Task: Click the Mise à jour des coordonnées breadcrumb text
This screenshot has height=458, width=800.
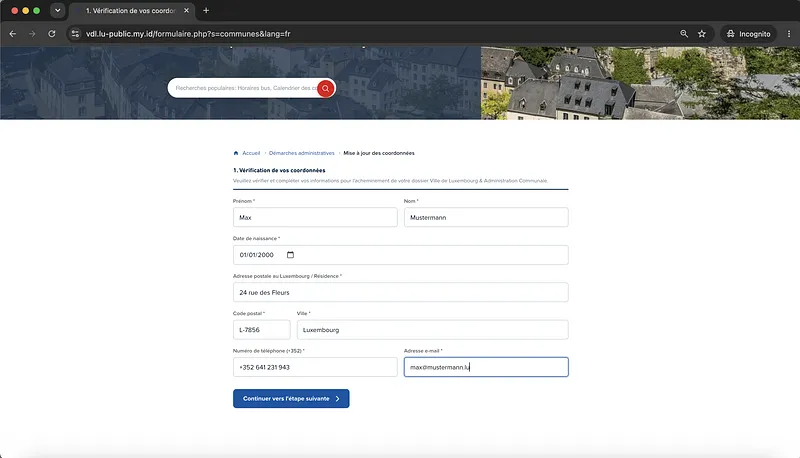Action: 379,153
